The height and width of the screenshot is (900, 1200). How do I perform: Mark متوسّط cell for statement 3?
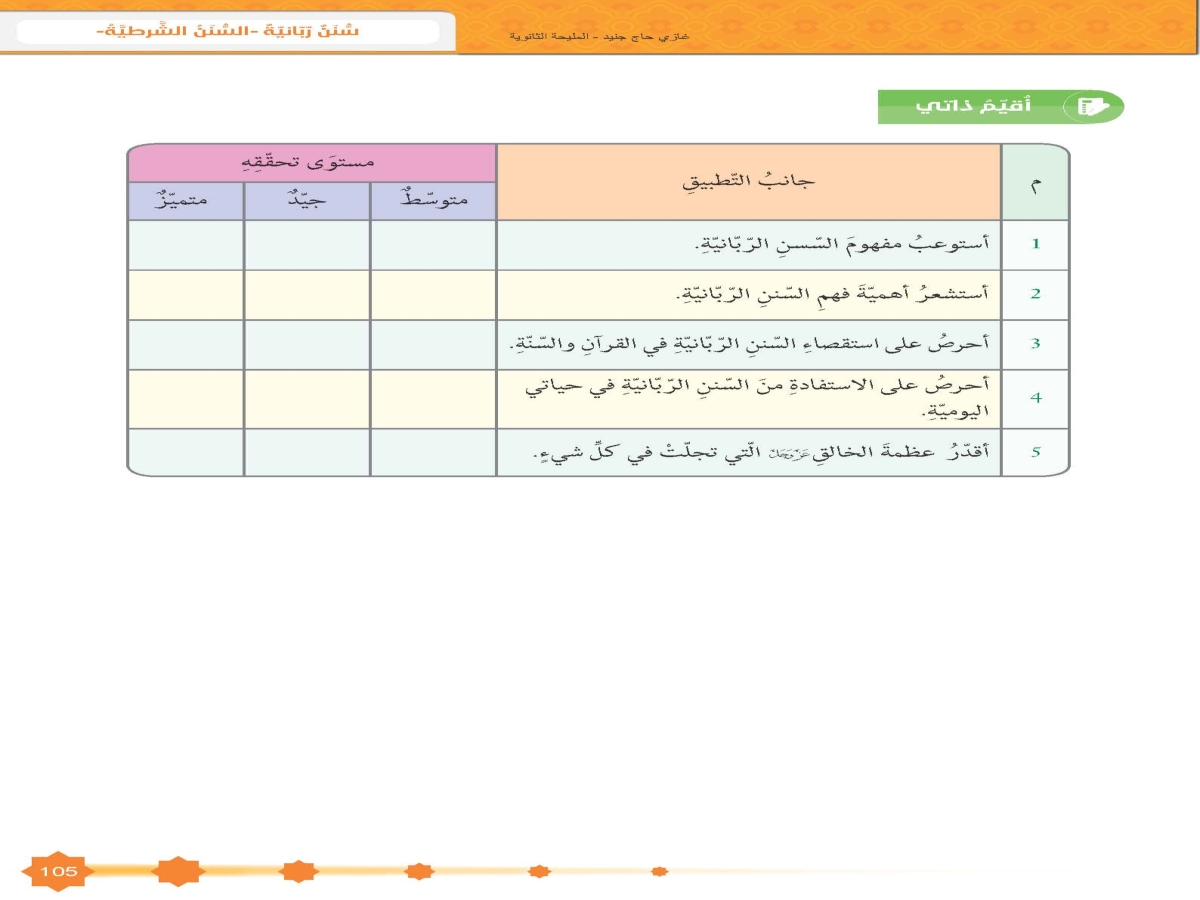pyautogui.click(x=433, y=345)
